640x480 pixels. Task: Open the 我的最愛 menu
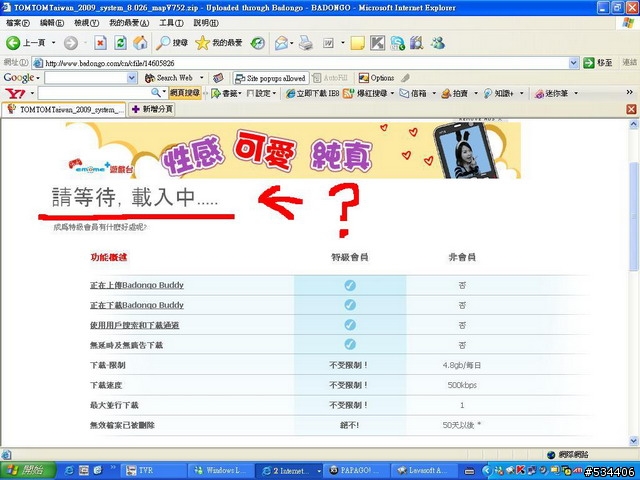point(129,23)
